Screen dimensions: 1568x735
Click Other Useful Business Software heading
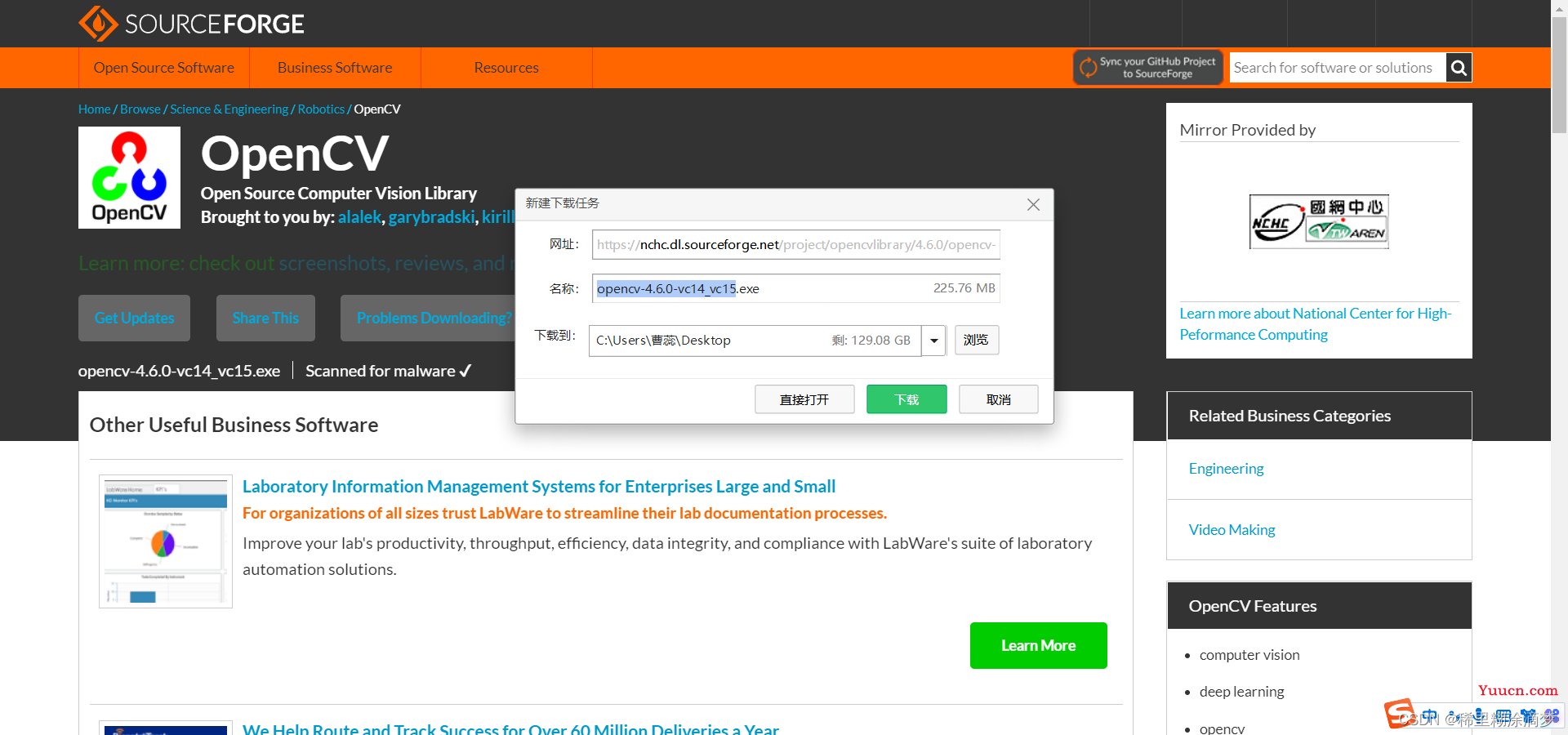coord(234,425)
